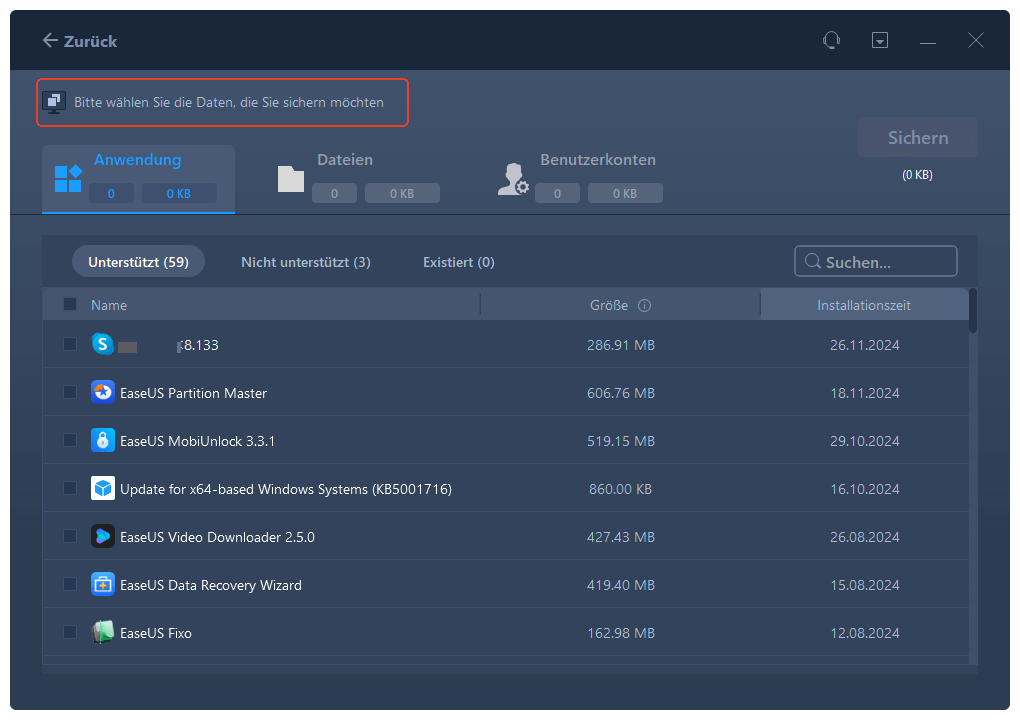Viewport: 1020px width, 720px height.
Task: Click the Anwendung tiles icon
Action: tap(68, 179)
